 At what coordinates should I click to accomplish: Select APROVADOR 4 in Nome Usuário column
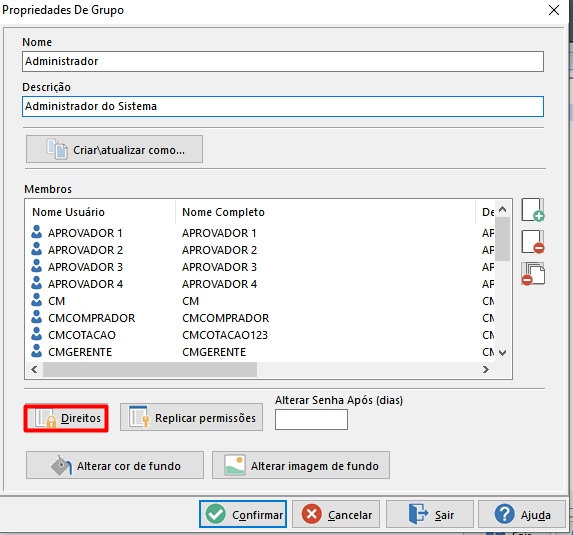click(86, 284)
